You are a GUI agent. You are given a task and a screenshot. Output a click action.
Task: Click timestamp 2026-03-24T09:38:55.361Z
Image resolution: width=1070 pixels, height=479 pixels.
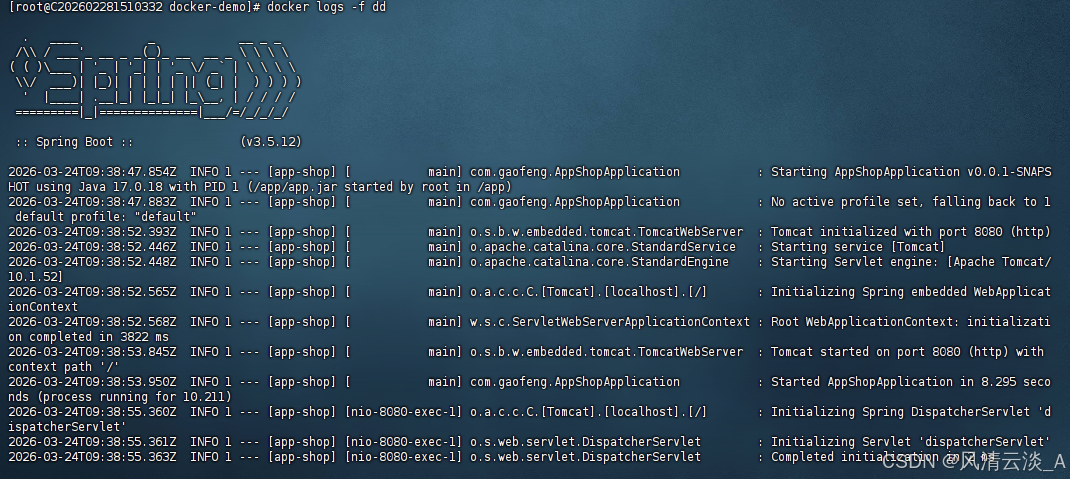[92, 442]
